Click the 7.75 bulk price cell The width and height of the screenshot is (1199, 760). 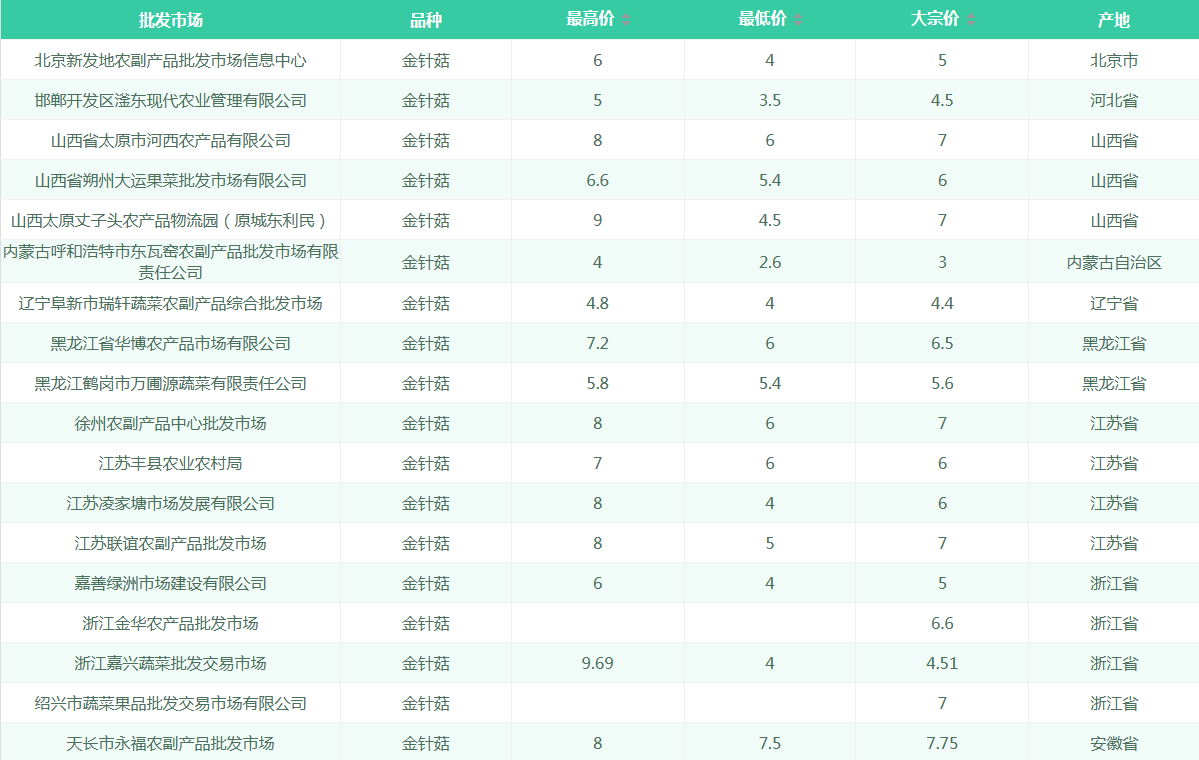coord(942,743)
